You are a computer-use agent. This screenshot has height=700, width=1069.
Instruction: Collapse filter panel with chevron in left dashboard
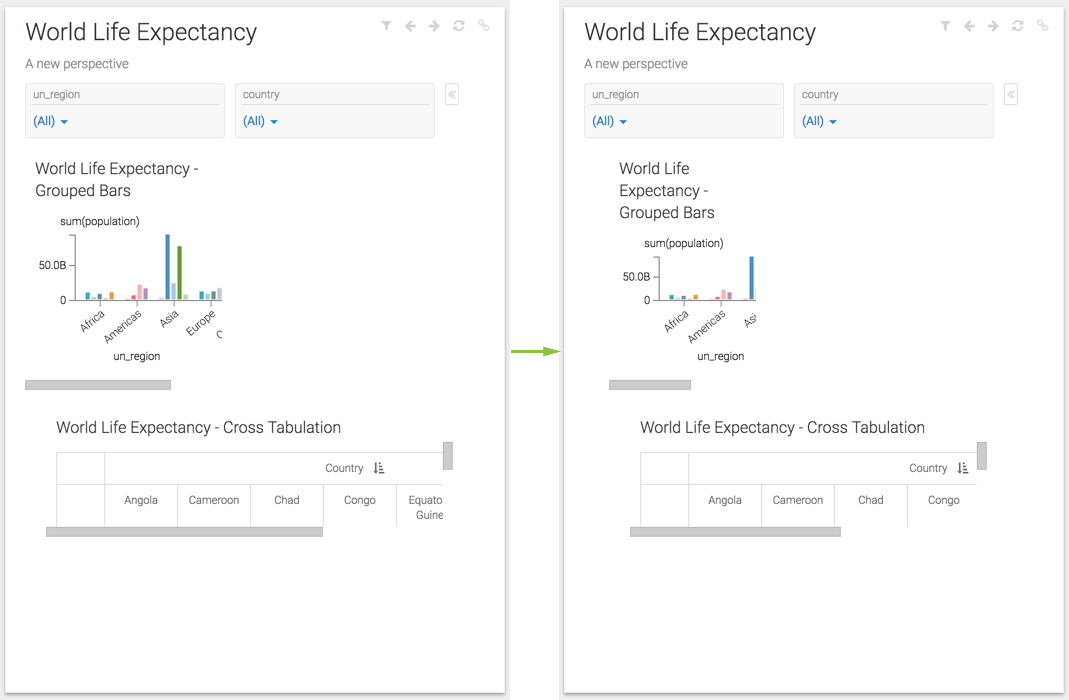click(452, 95)
